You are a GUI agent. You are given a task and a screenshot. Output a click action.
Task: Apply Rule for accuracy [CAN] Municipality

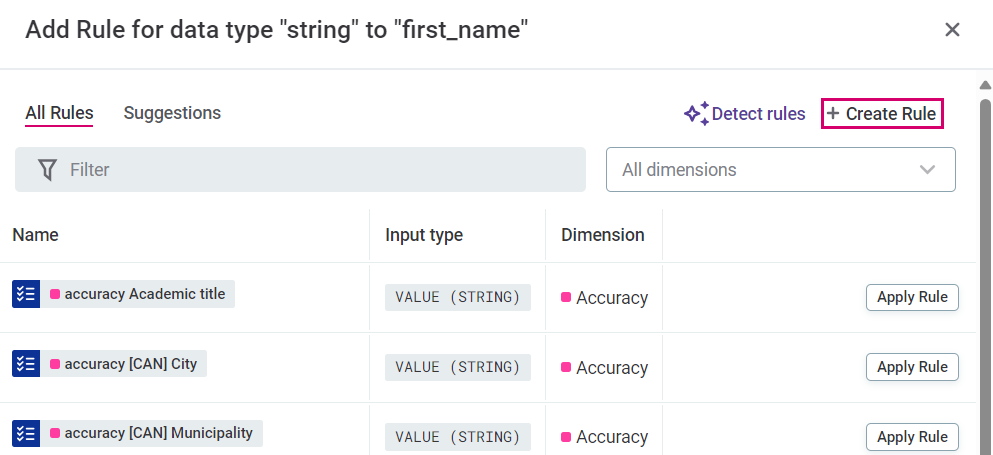coord(912,437)
